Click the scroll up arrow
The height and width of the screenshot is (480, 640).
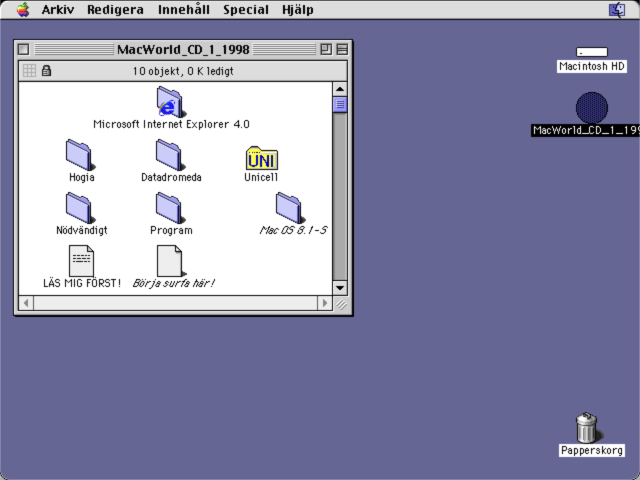[x=340, y=89]
